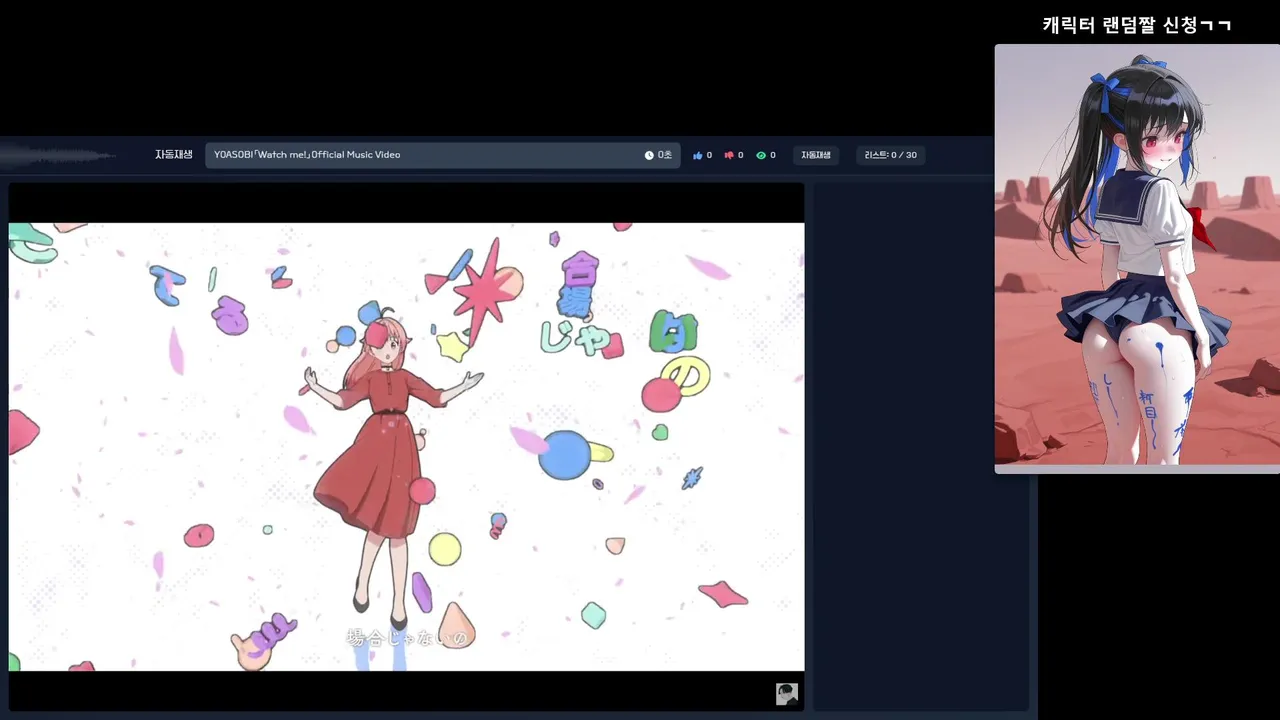Click the music video player area

(x=406, y=446)
